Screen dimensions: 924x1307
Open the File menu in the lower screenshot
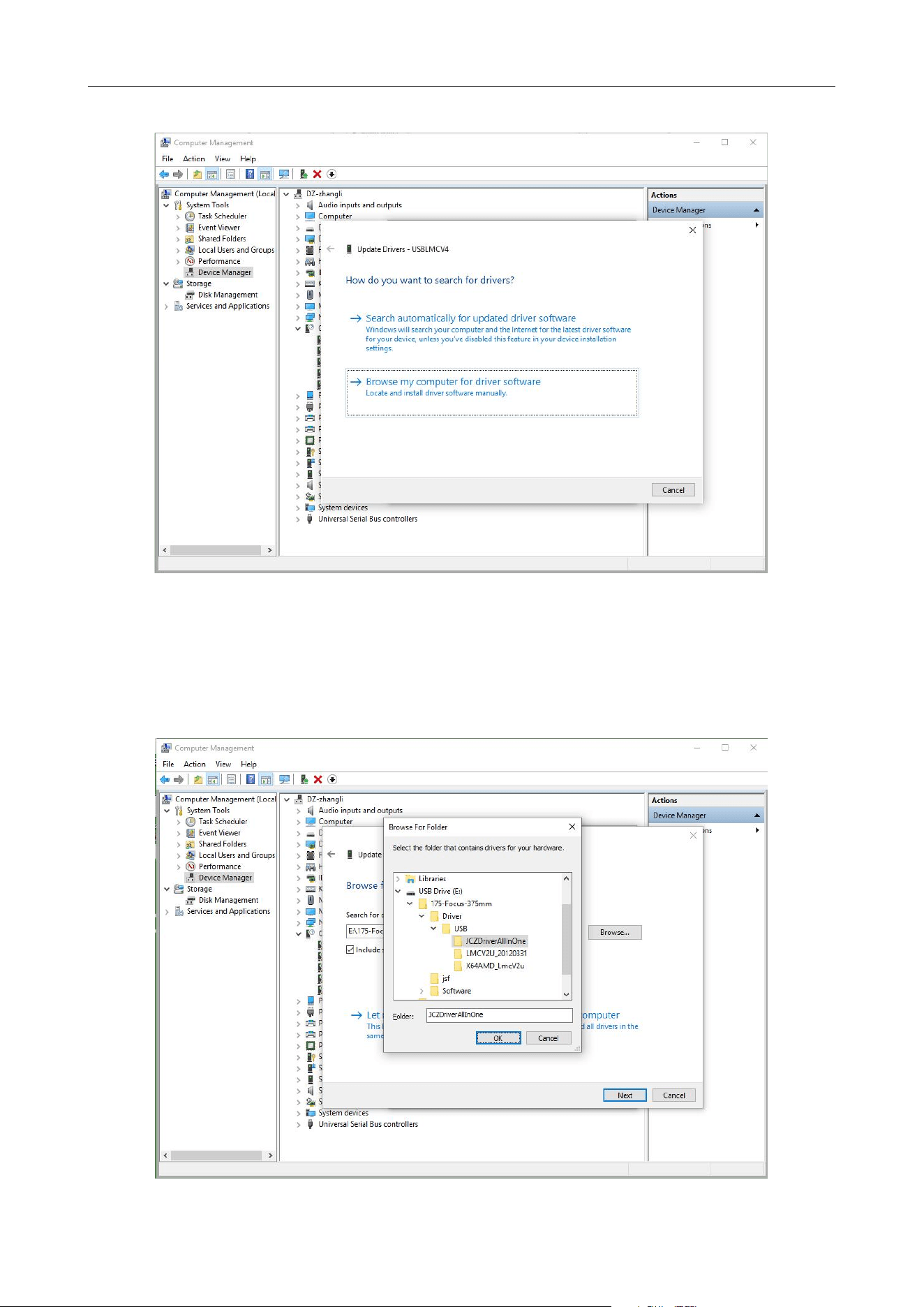pos(168,765)
